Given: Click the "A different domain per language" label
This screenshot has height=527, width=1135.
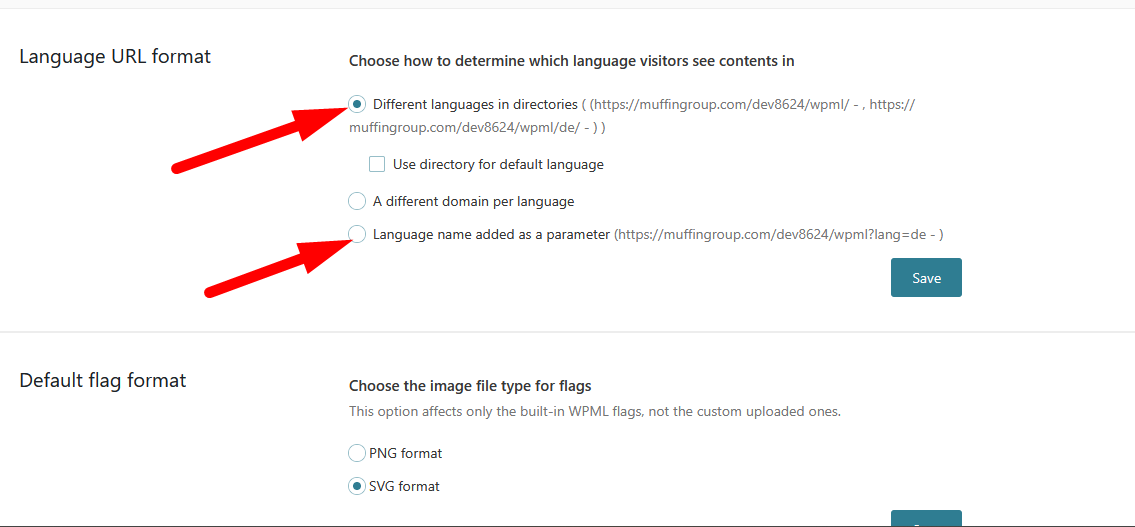Looking at the screenshot, I should (473, 201).
